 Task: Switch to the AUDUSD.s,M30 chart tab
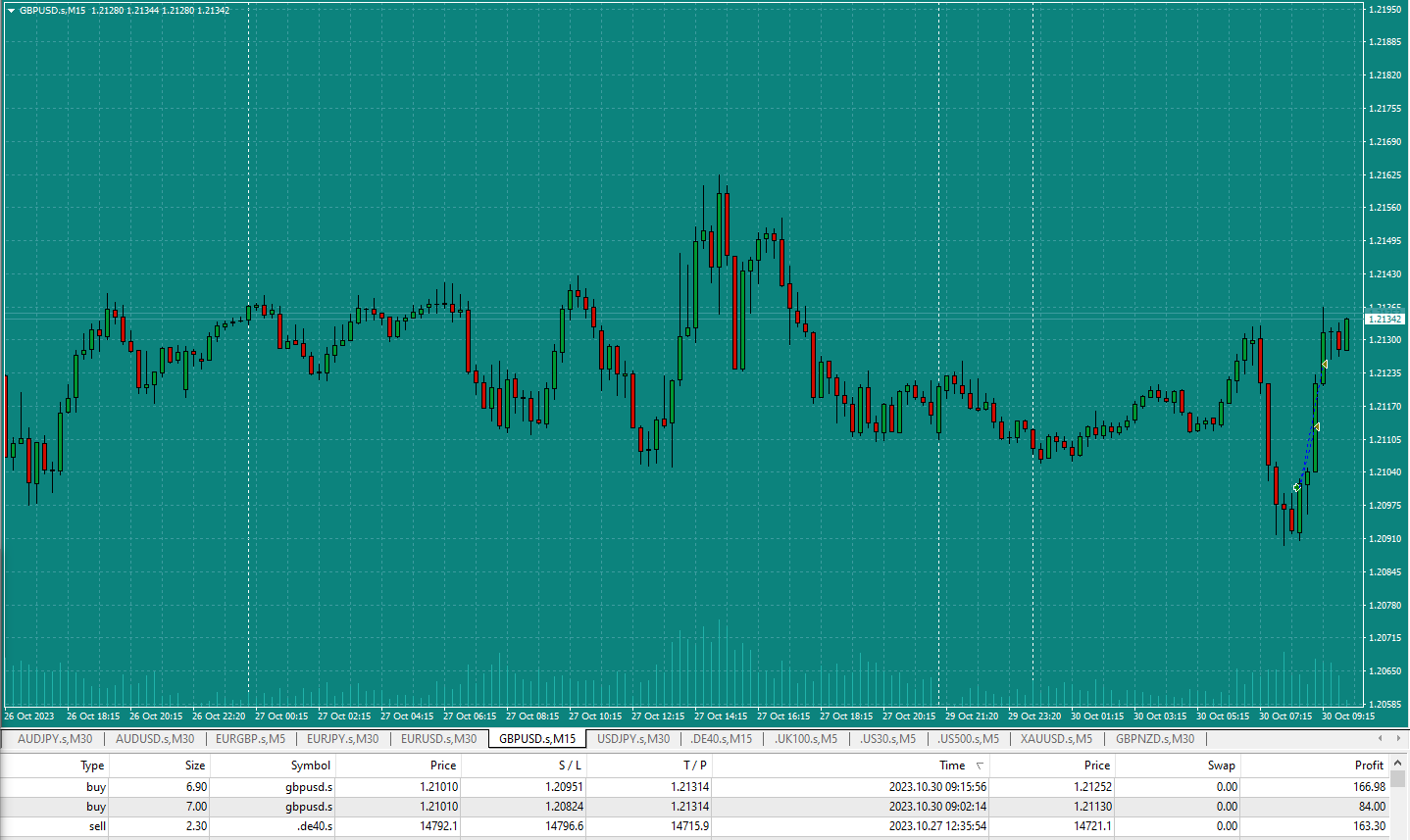pos(155,739)
